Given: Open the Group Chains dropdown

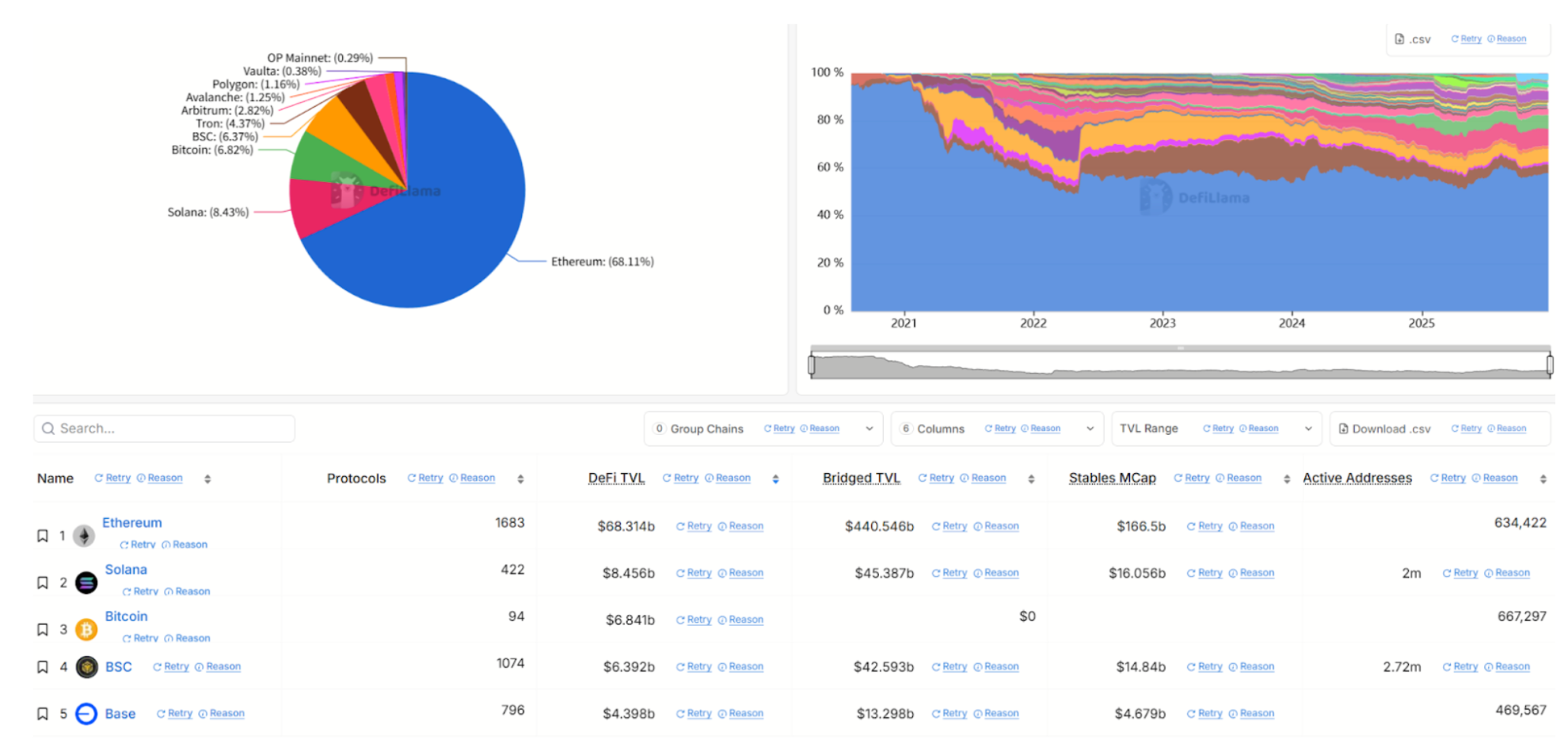Looking at the screenshot, I should 869,429.
